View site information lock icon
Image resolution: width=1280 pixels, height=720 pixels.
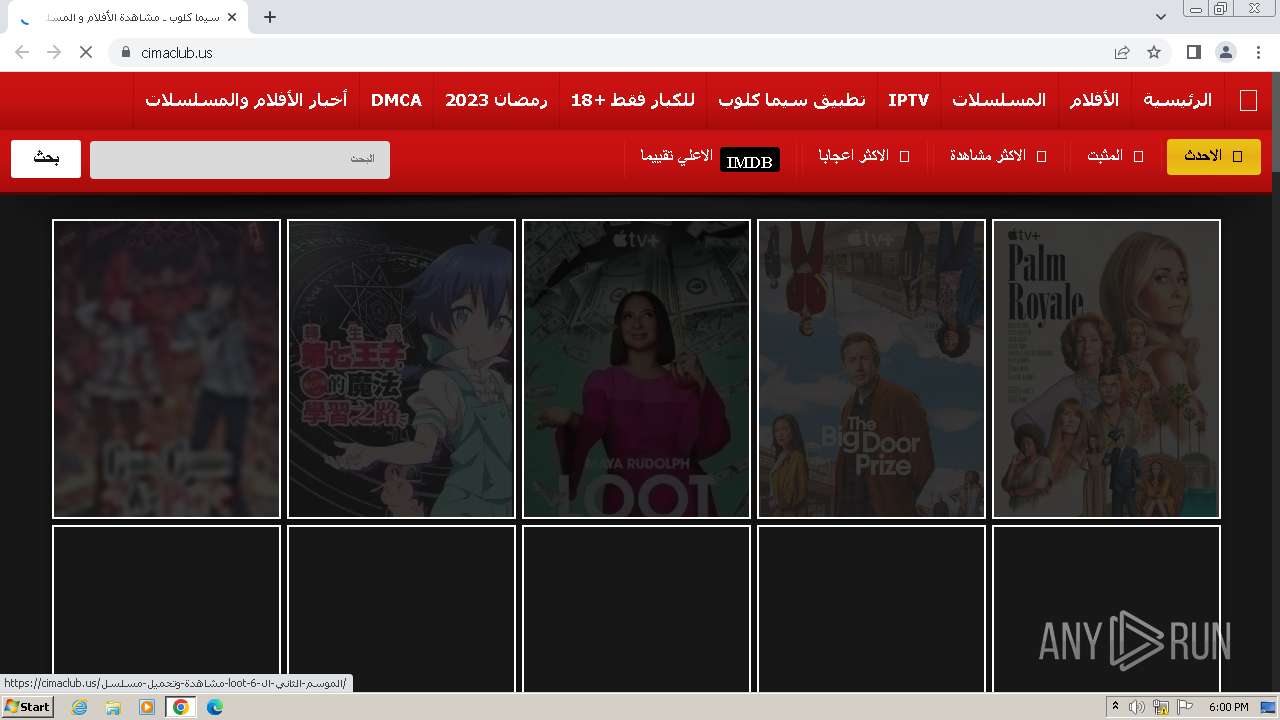click(x=126, y=52)
